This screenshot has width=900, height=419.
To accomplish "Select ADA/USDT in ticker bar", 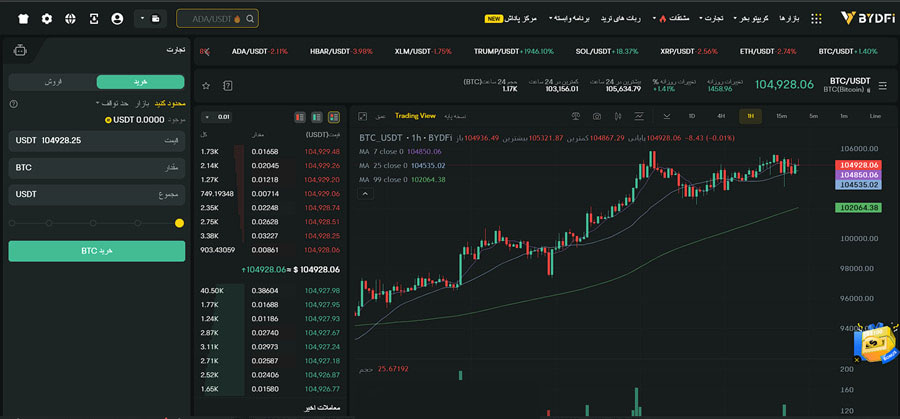I will coord(259,51).
